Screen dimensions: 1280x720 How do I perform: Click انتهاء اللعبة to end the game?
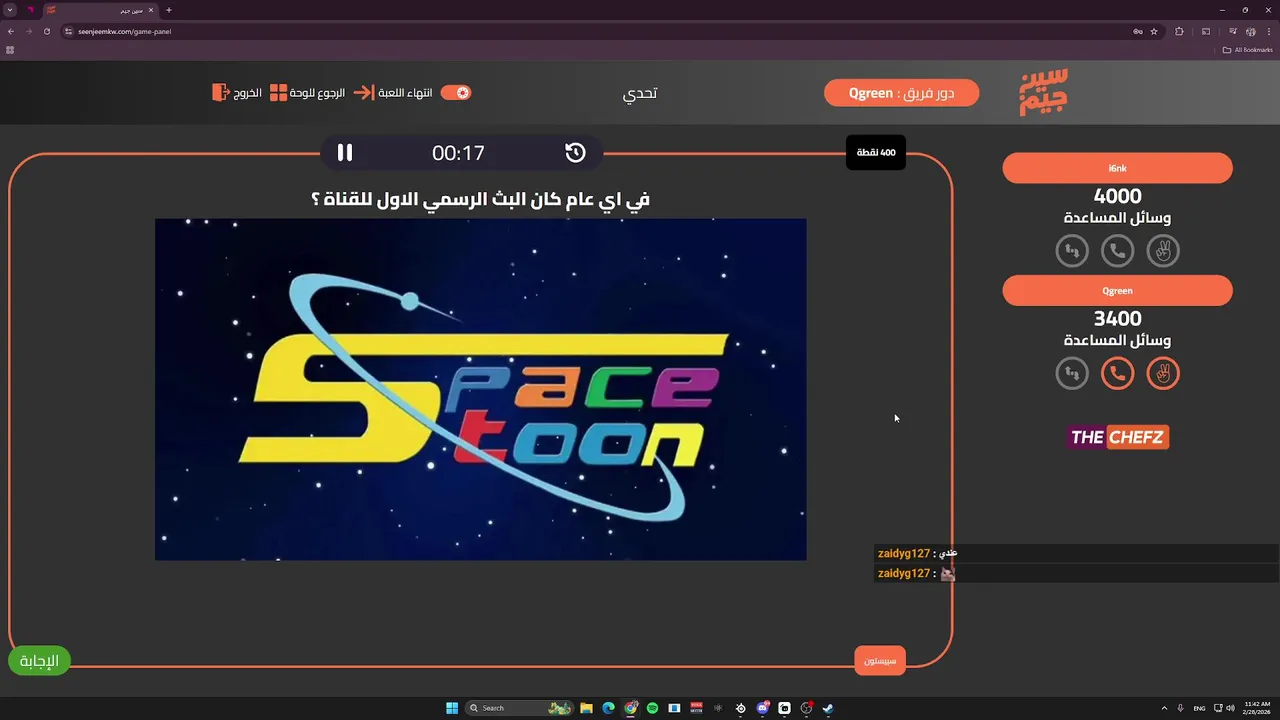405,92
